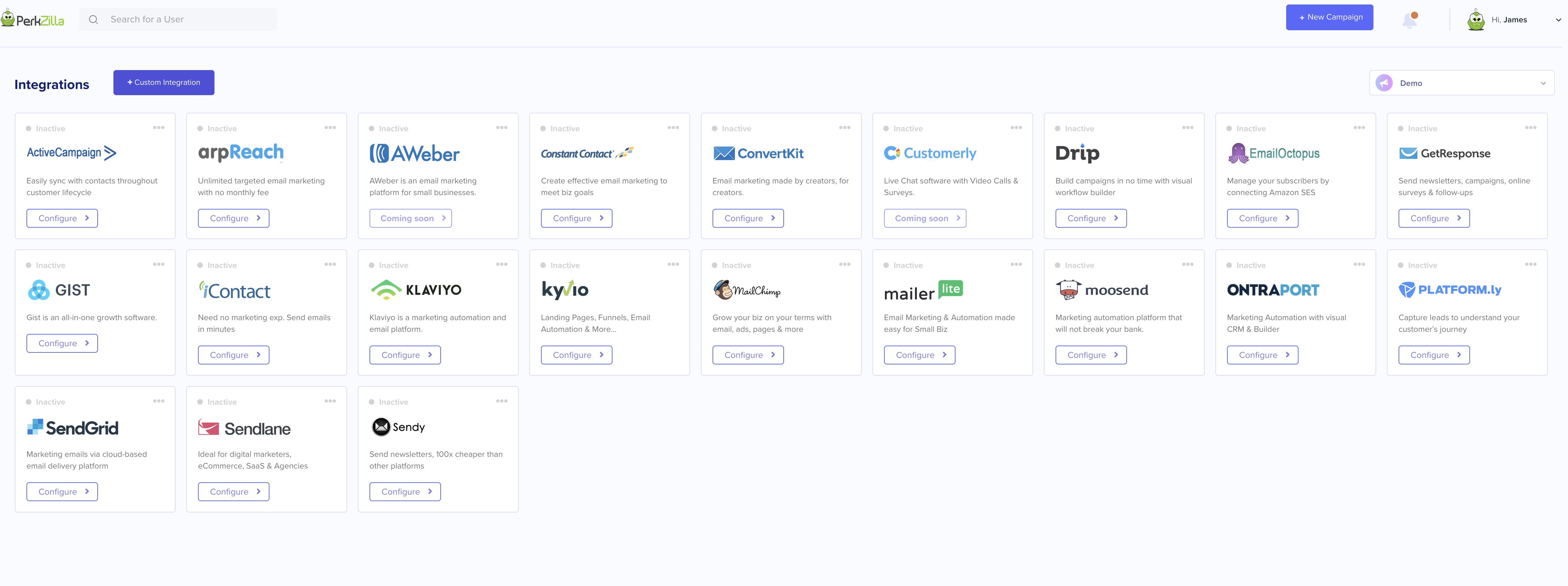
Task: Click the Drip logo thumbnail
Action: [1078, 153]
